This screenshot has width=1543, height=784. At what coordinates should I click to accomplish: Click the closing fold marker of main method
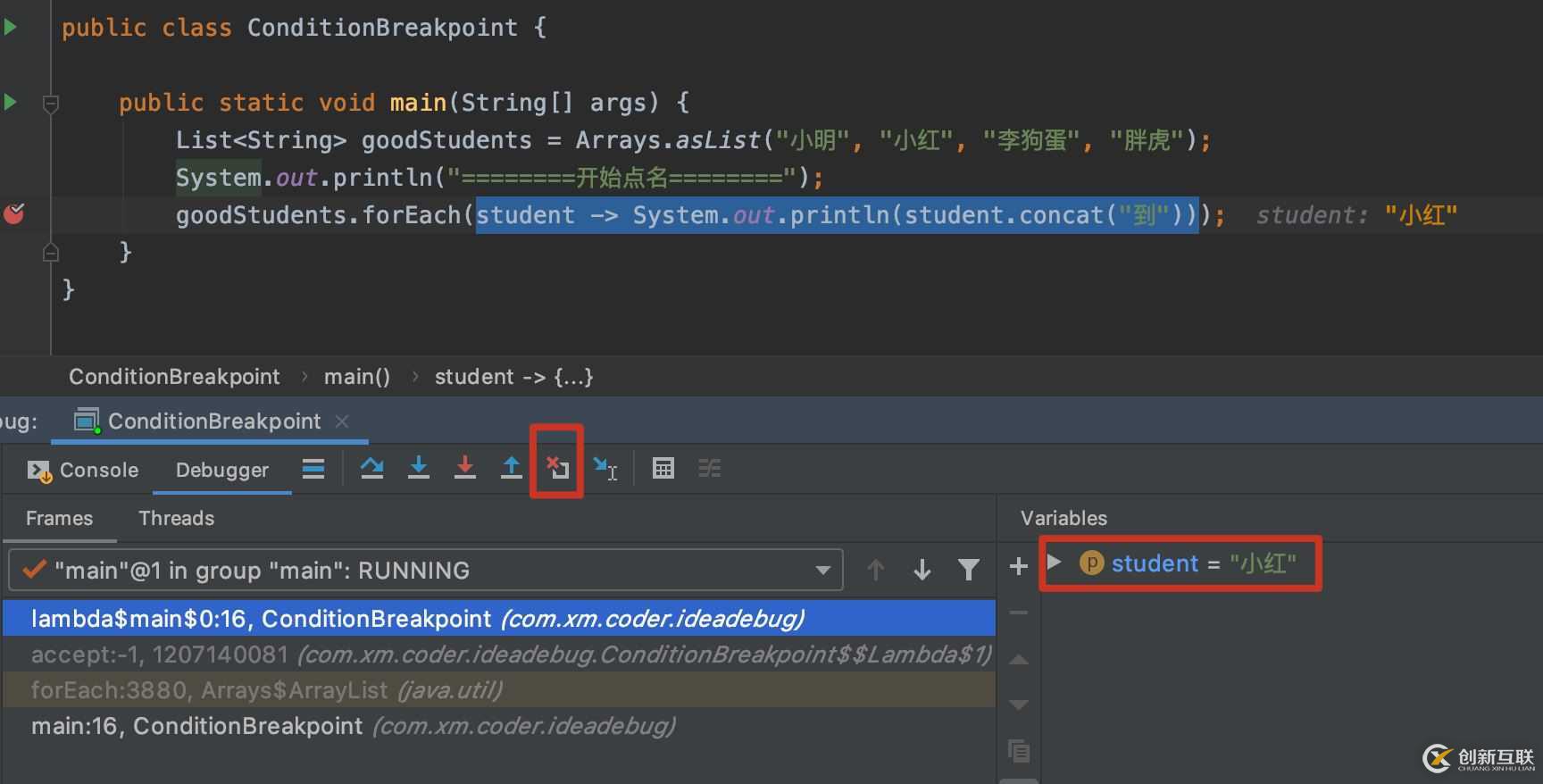point(51,253)
